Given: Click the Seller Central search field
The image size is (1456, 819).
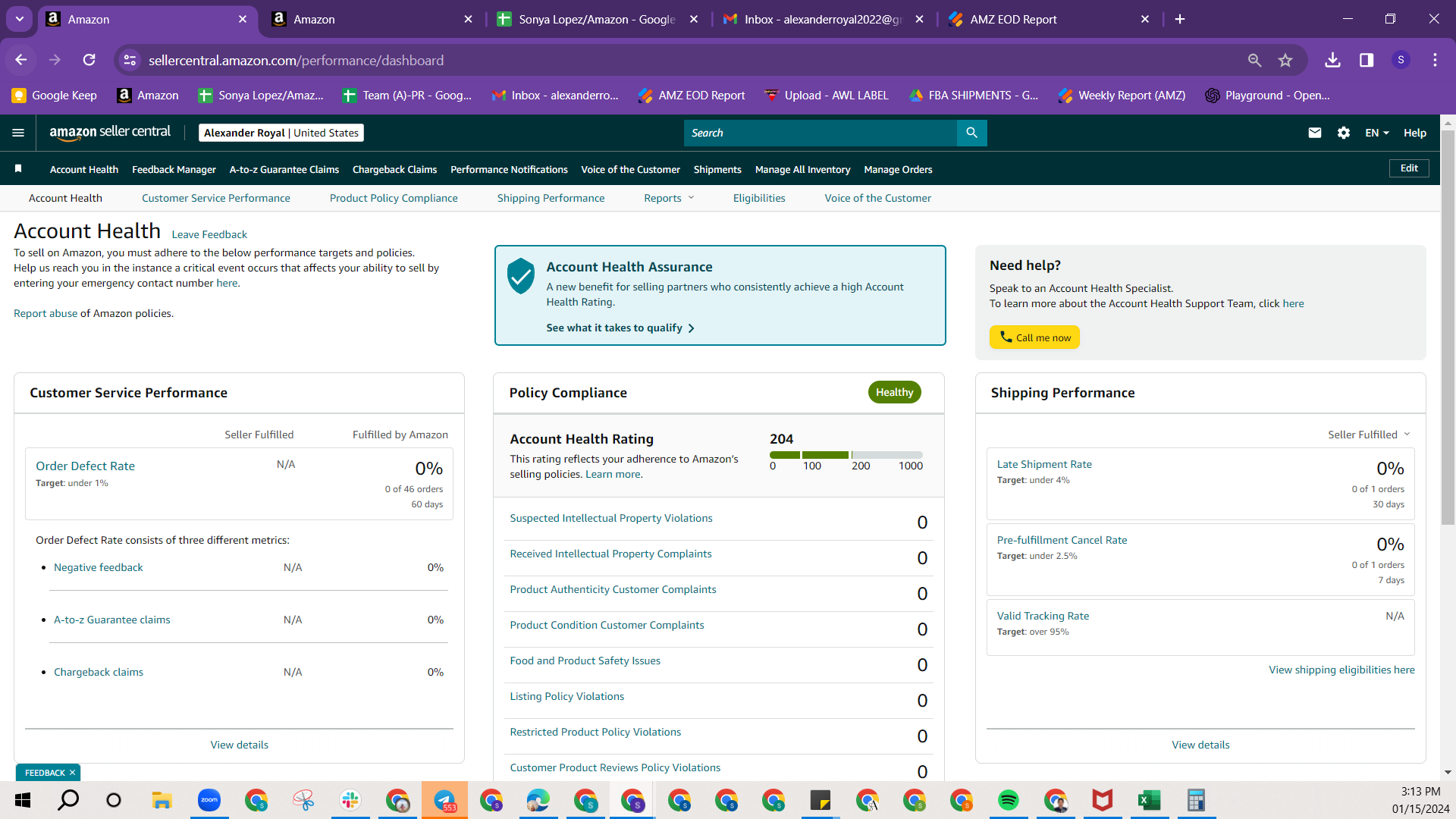Looking at the screenshot, I should coord(821,133).
